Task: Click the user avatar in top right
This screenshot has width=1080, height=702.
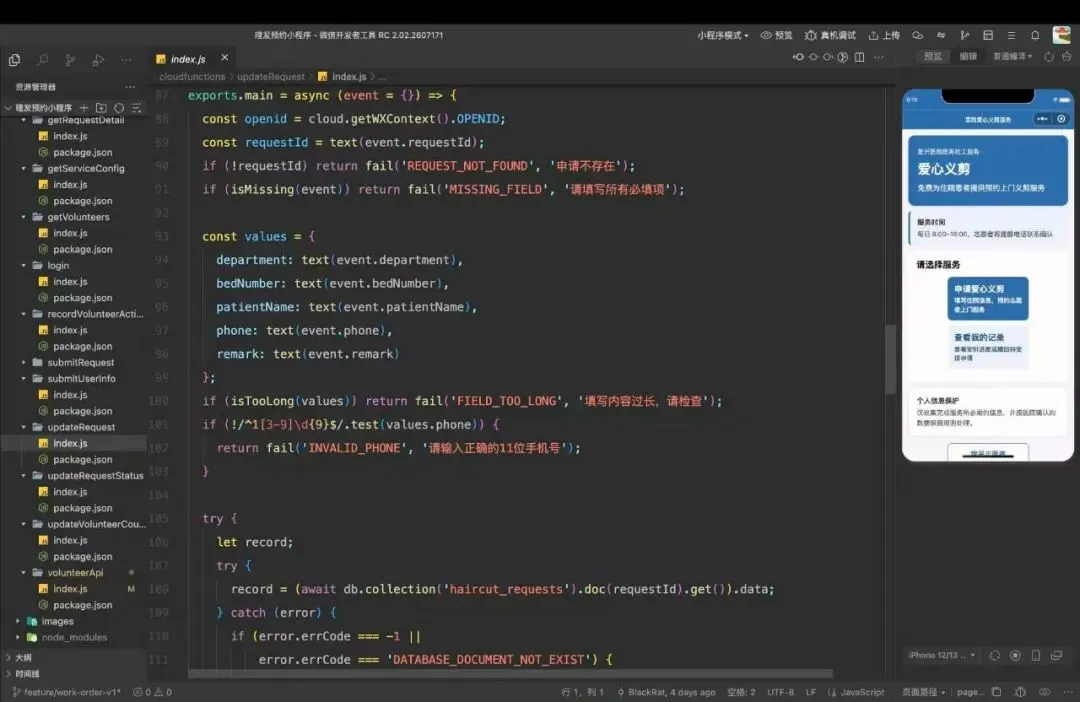Action: (1062, 35)
